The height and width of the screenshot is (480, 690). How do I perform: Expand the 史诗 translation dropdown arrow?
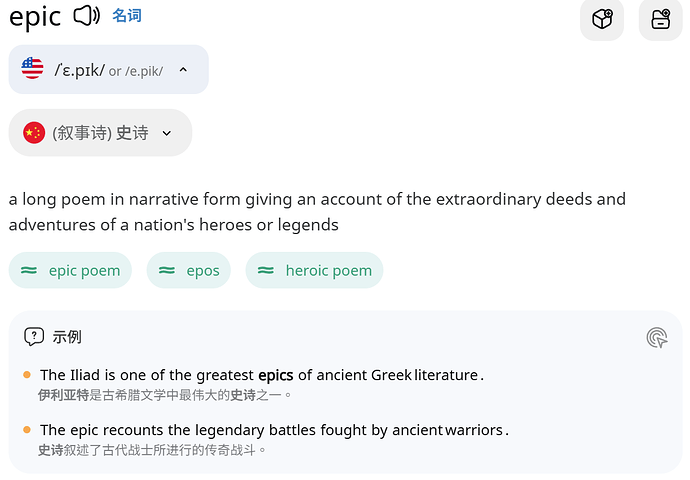click(x=167, y=133)
